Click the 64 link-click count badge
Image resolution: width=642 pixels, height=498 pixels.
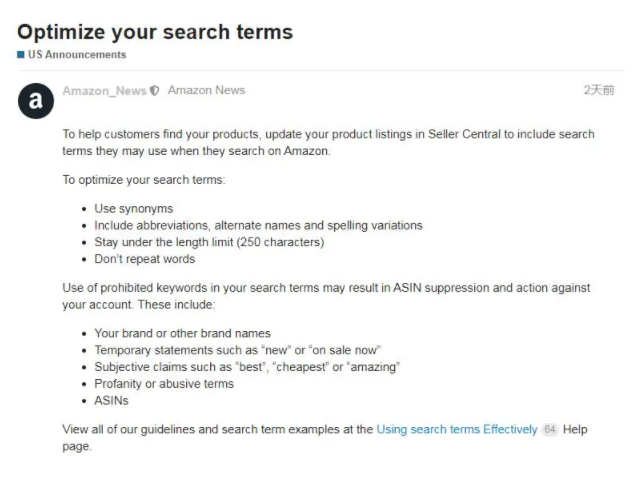tap(550, 429)
